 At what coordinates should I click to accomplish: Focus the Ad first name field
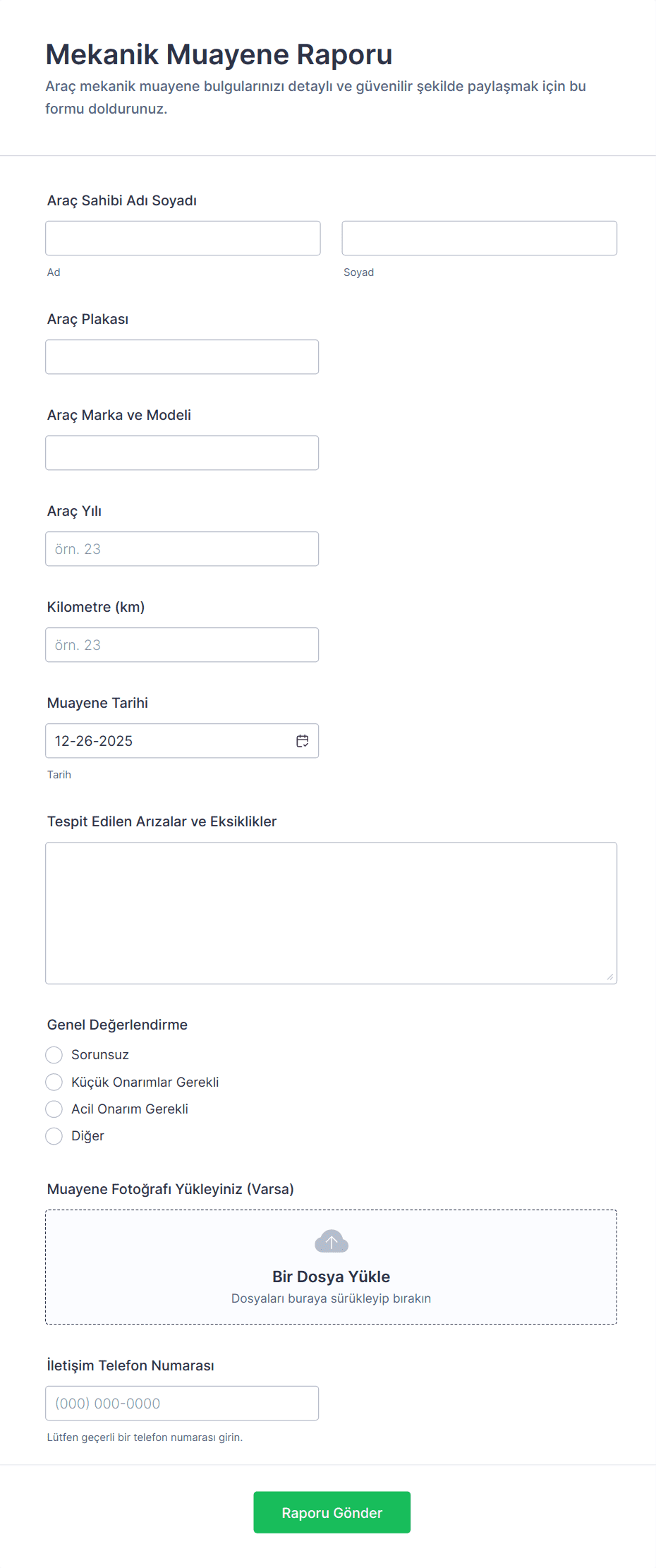click(x=183, y=238)
